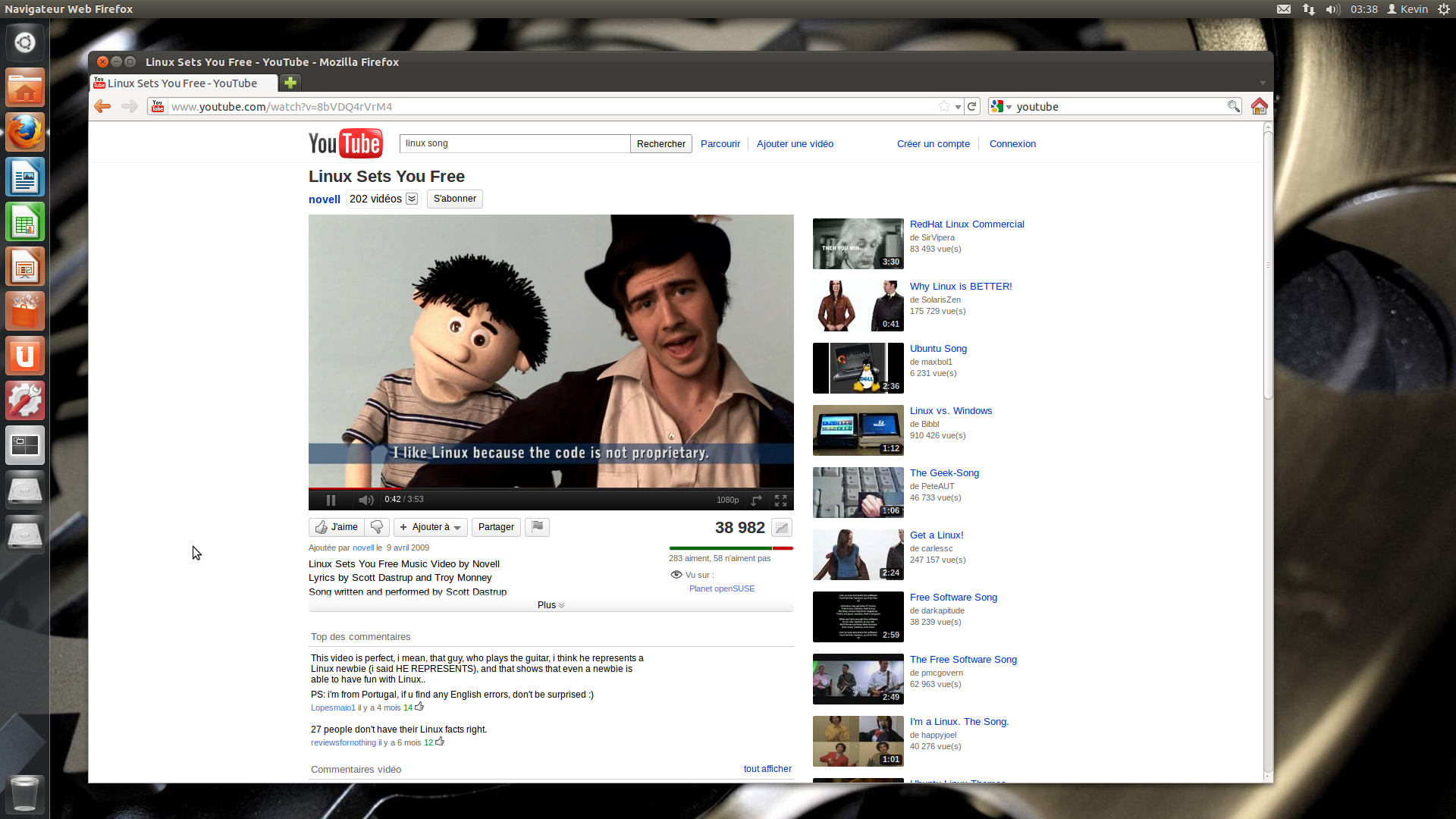The height and width of the screenshot is (819, 1456).
Task: Toggle the video expand size button
Action: click(x=756, y=500)
